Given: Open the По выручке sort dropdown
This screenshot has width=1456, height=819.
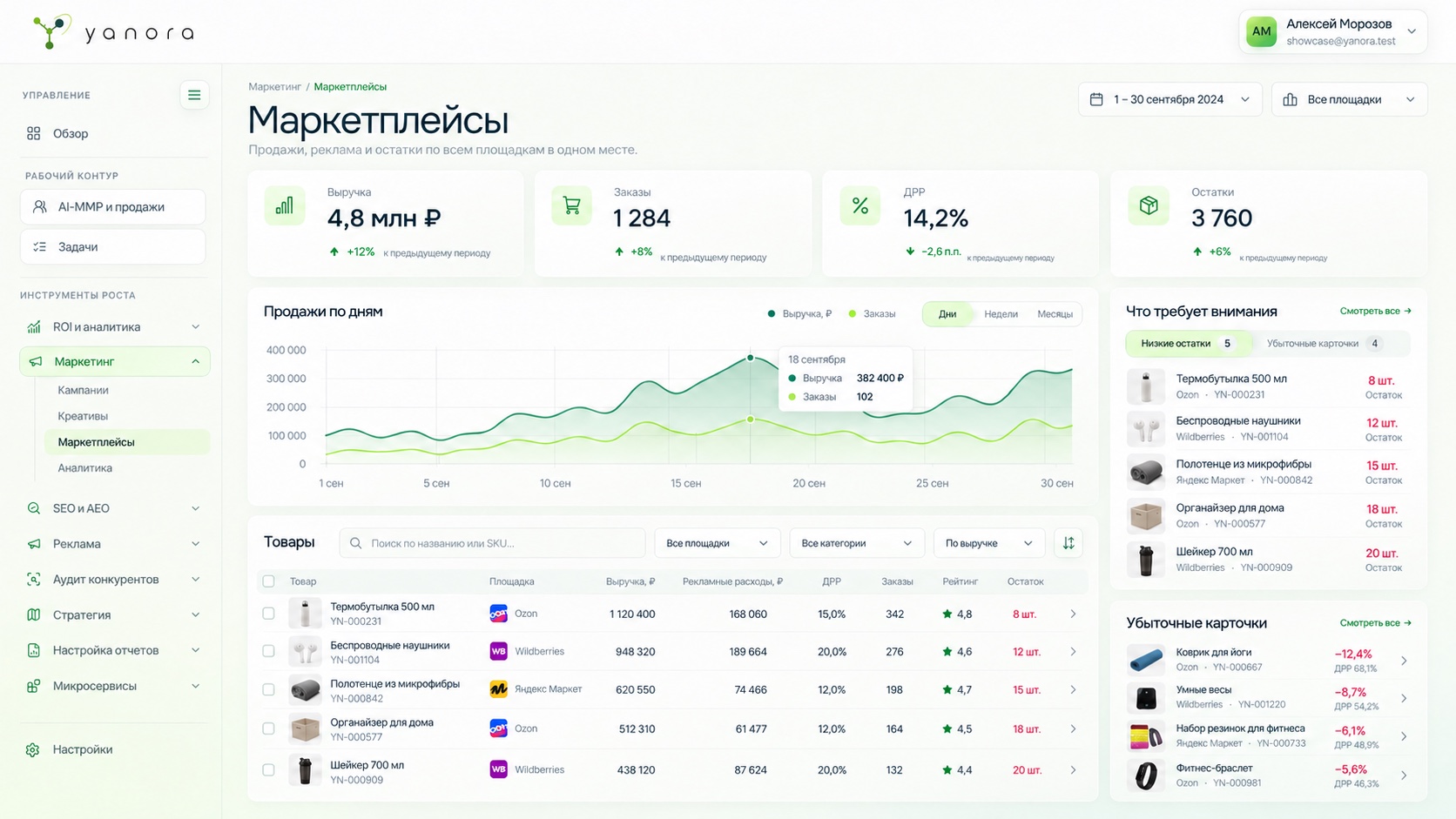Looking at the screenshot, I should pos(988,543).
